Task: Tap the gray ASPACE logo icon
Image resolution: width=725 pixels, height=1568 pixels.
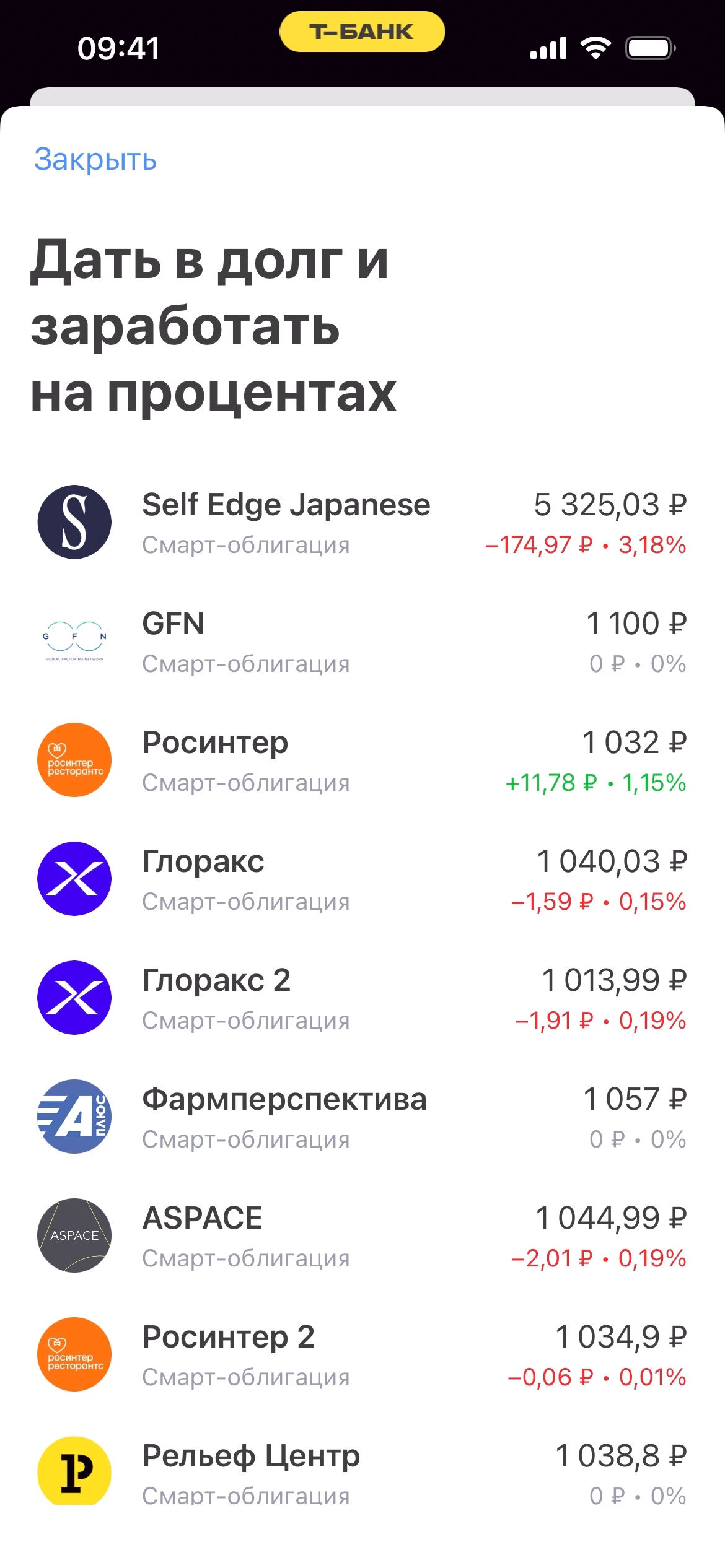Action: [x=74, y=1235]
